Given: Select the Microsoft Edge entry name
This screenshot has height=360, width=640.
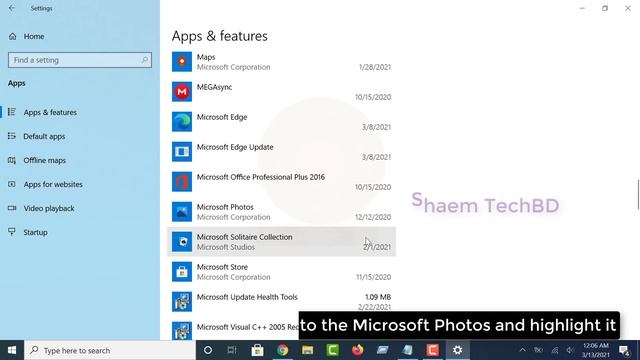Looking at the screenshot, I should point(222,117).
